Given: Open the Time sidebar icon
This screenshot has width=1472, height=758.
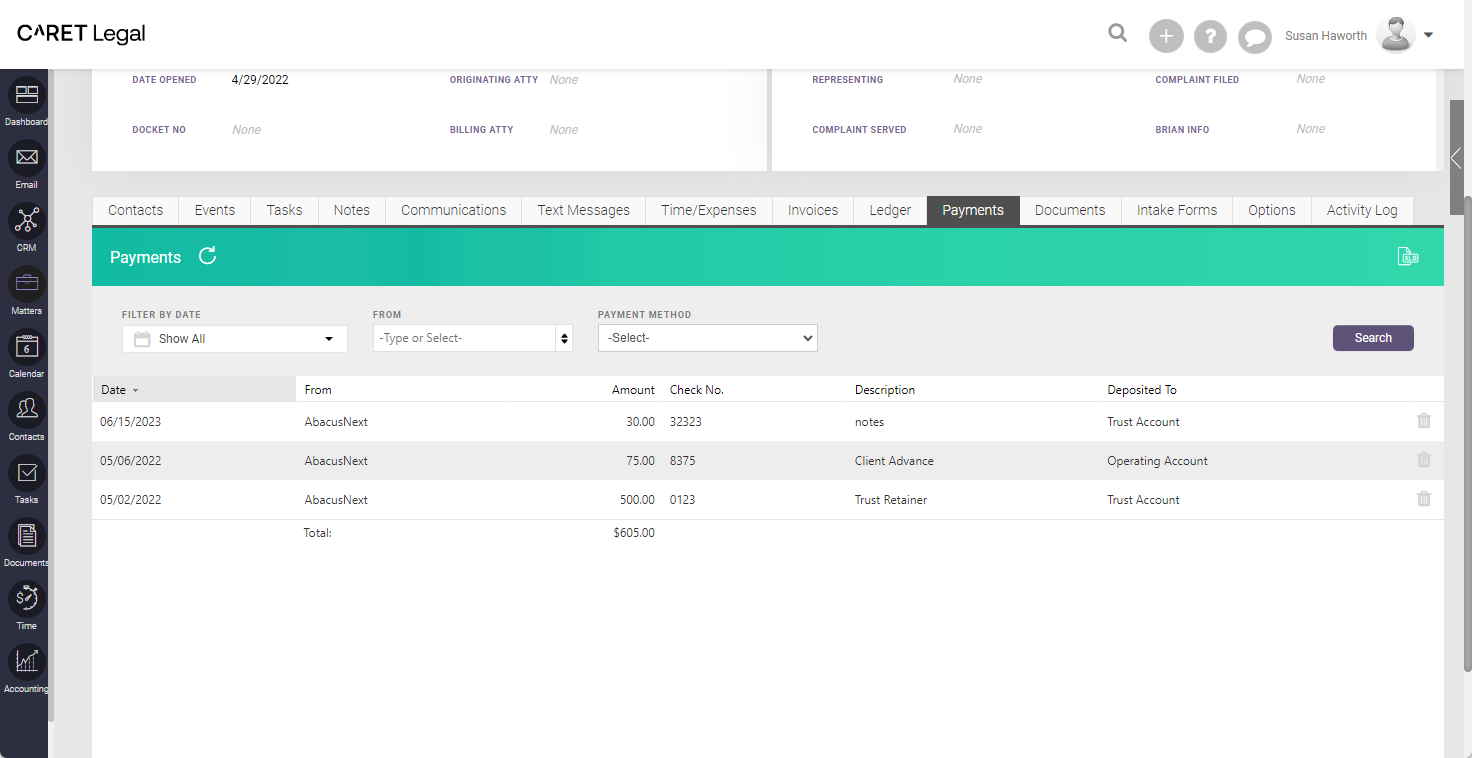Looking at the screenshot, I should coord(27,599).
